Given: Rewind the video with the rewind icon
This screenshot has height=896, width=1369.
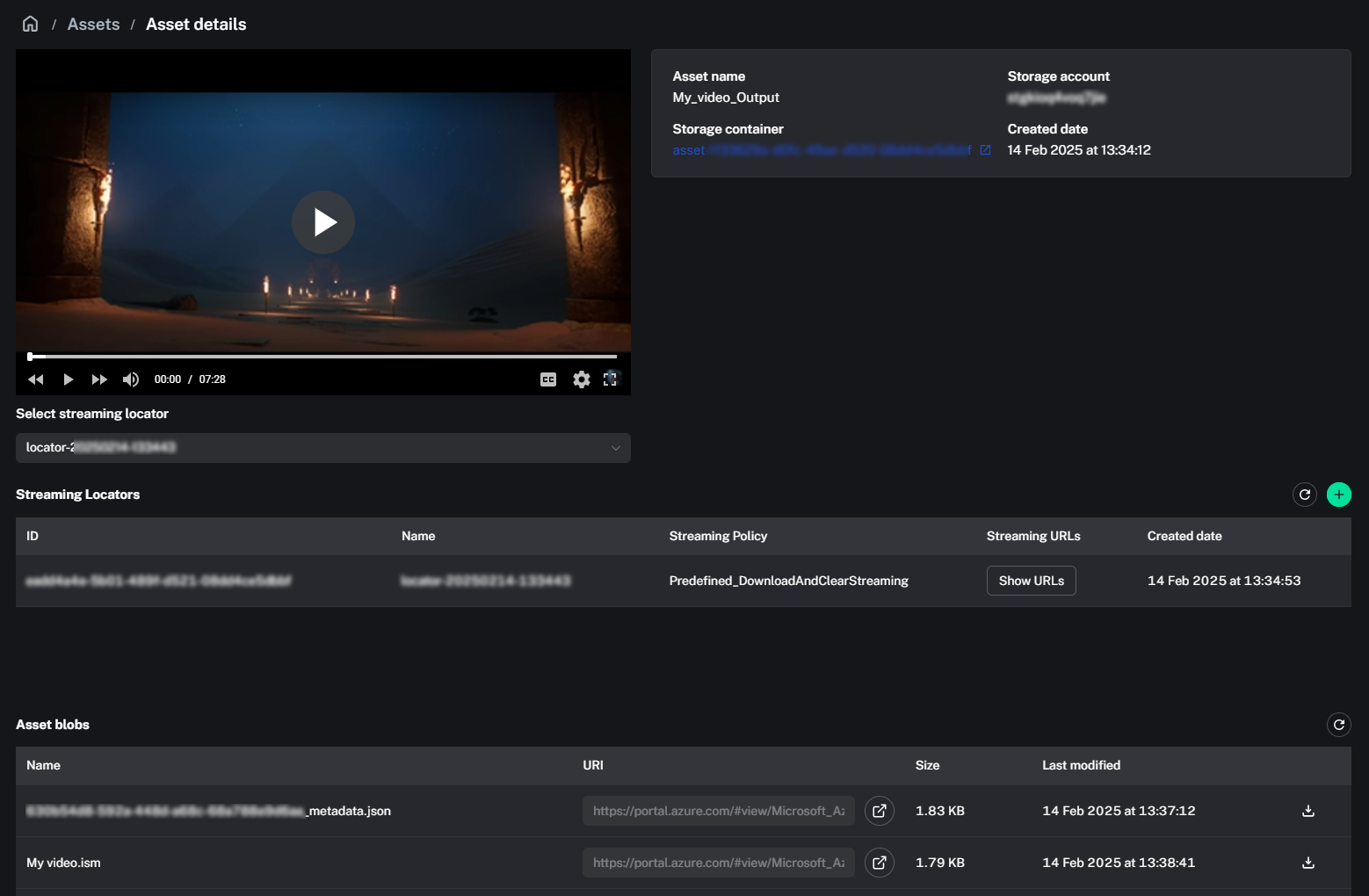Looking at the screenshot, I should click(x=36, y=379).
